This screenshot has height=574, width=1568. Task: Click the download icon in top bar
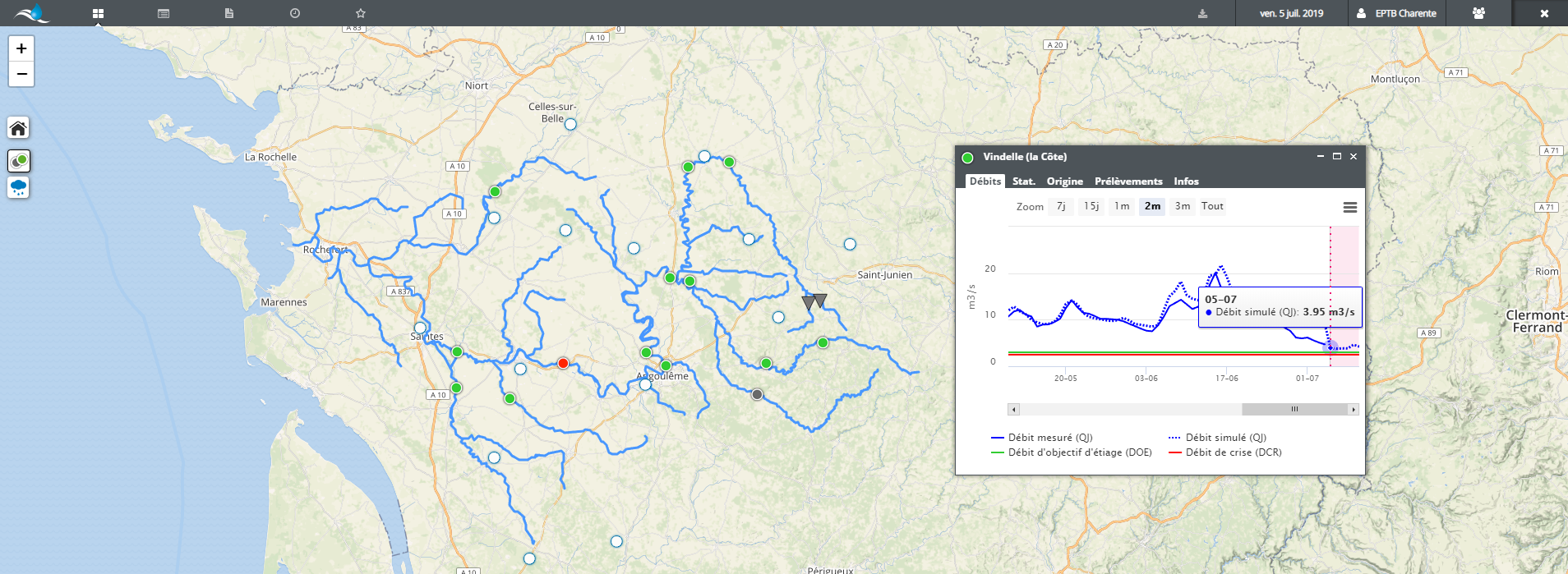pyautogui.click(x=1202, y=13)
